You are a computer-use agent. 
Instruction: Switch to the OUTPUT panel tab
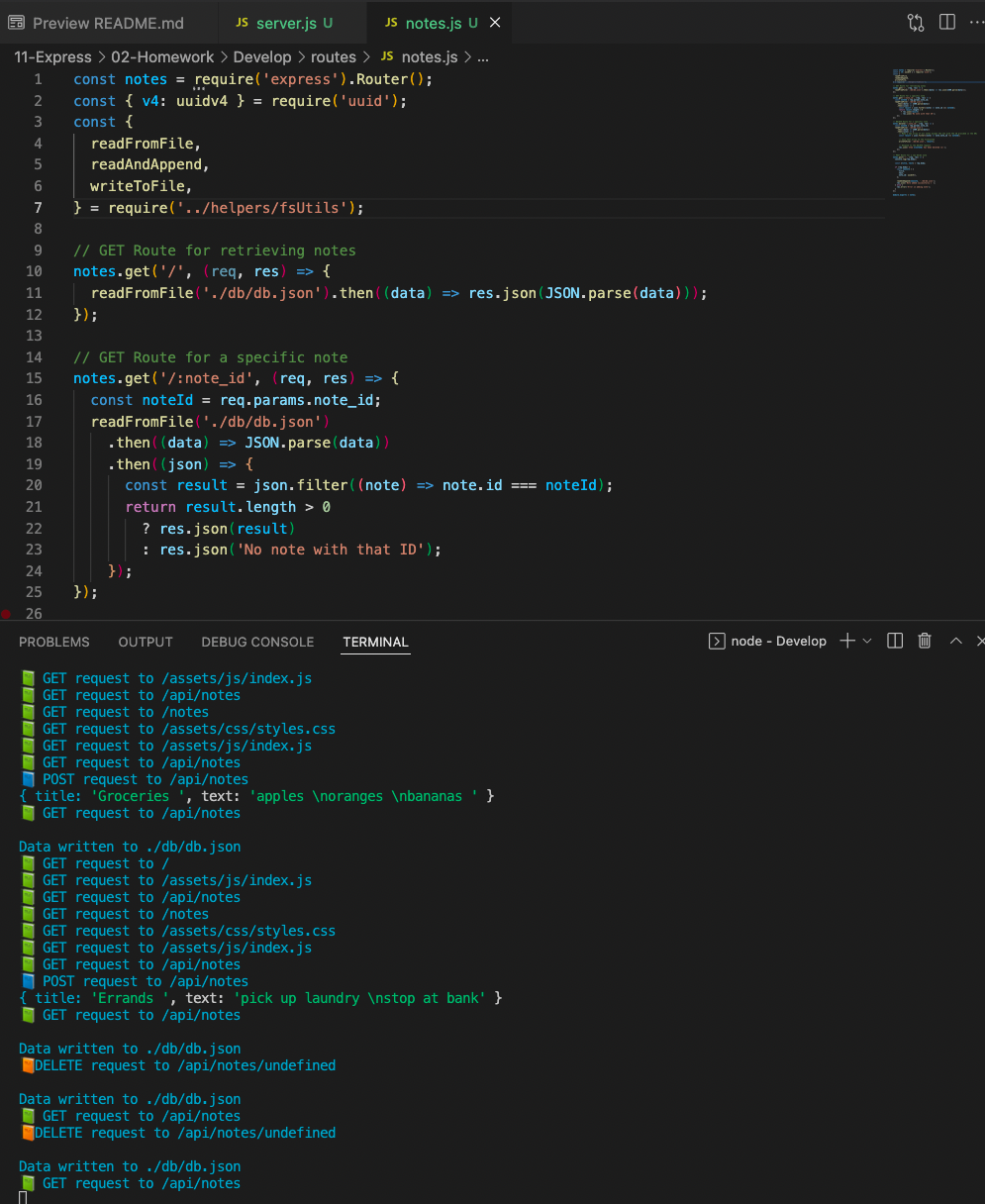point(146,642)
